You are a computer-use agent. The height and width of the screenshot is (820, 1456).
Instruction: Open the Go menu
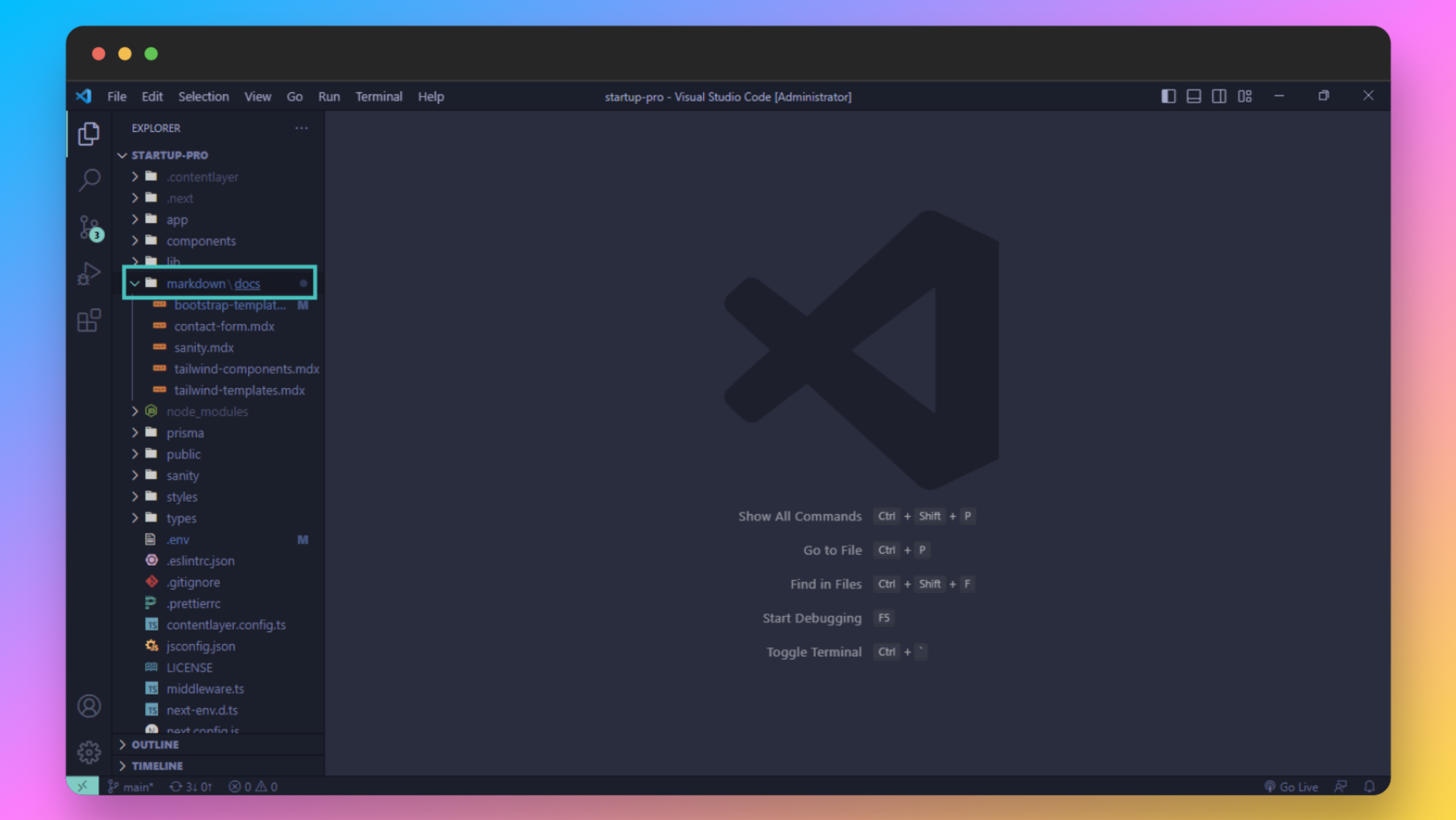pyautogui.click(x=294, y=96)
